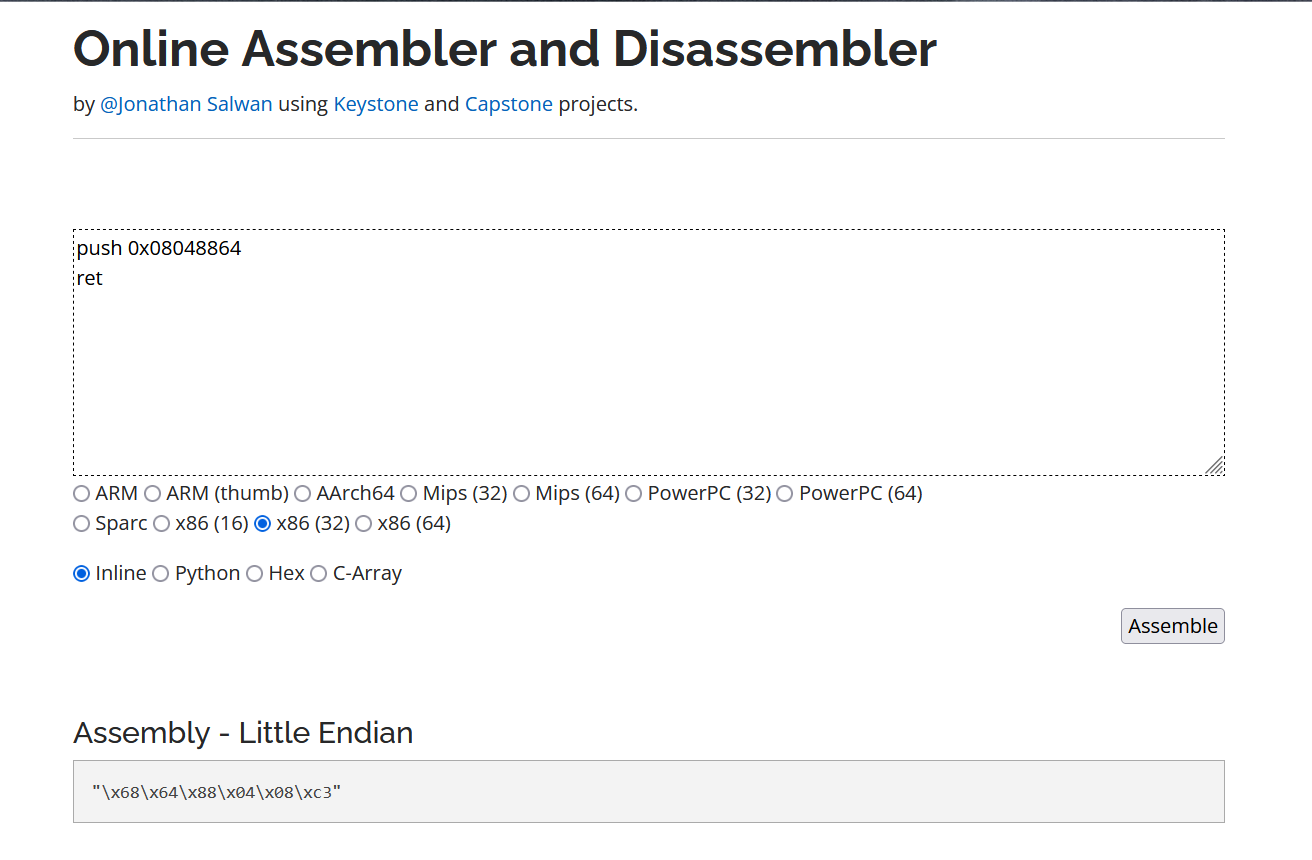Choose ARM (thumb) architecture option
Viewport: 1312px width, 860px height.
click(x=152, y=494)
